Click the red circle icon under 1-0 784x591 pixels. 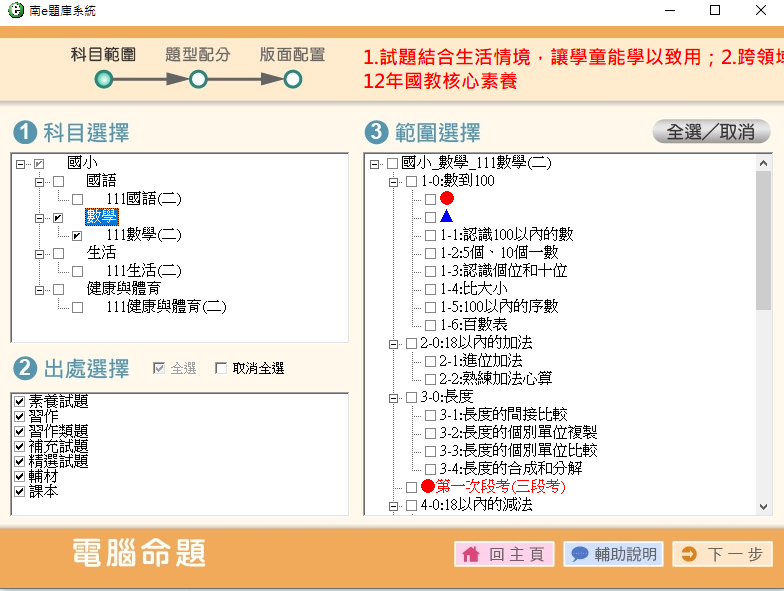446,199
